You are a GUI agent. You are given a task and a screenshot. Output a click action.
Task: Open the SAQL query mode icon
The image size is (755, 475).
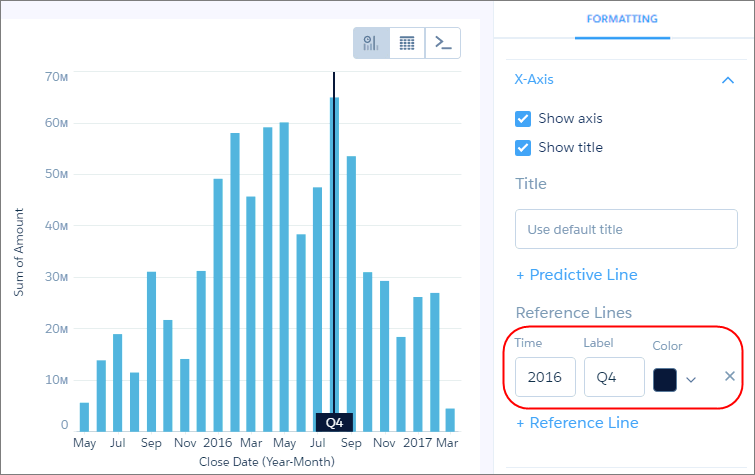(x=443, y=43)
